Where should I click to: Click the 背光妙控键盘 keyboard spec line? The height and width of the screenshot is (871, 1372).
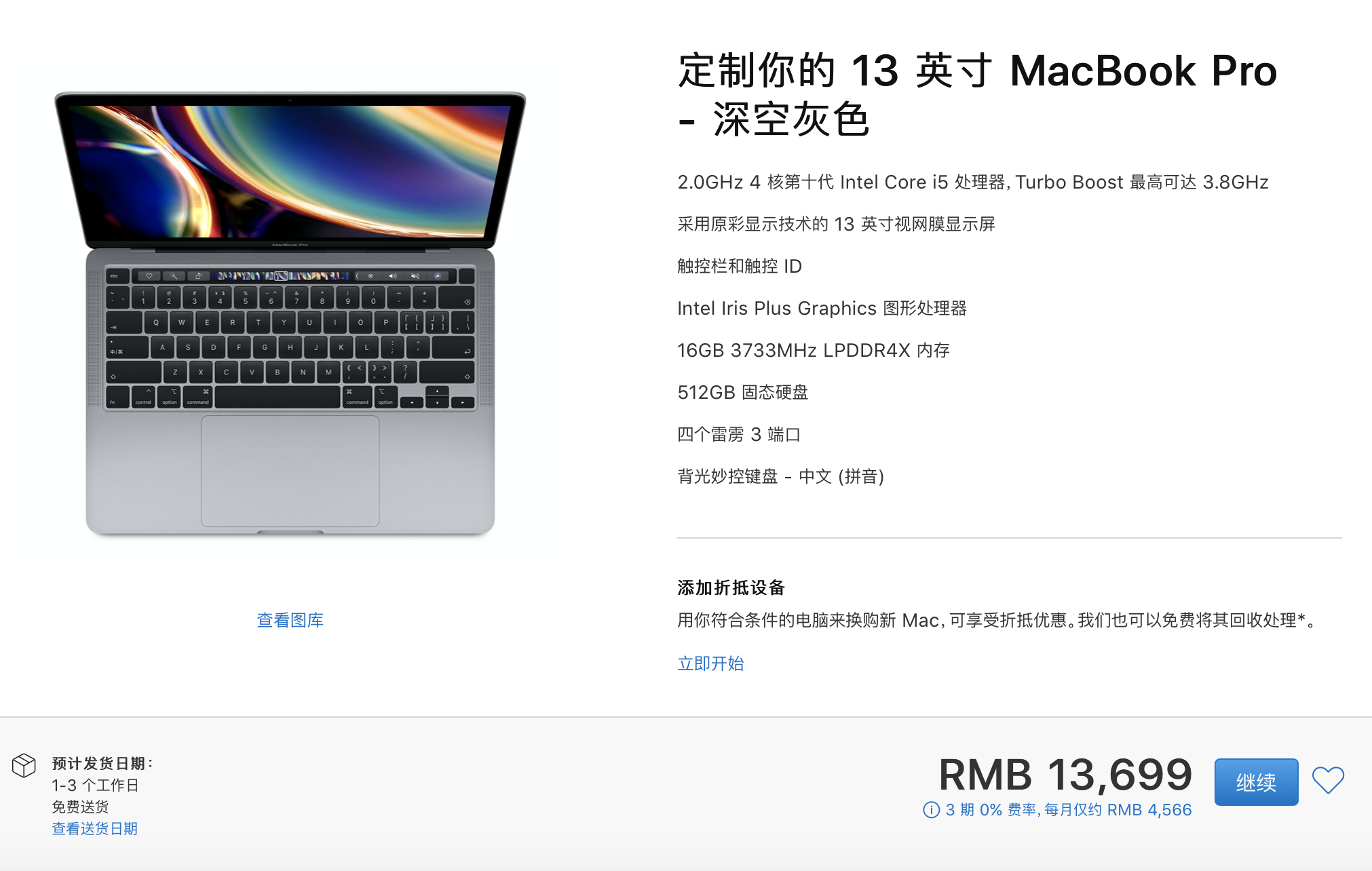(781, 476)
